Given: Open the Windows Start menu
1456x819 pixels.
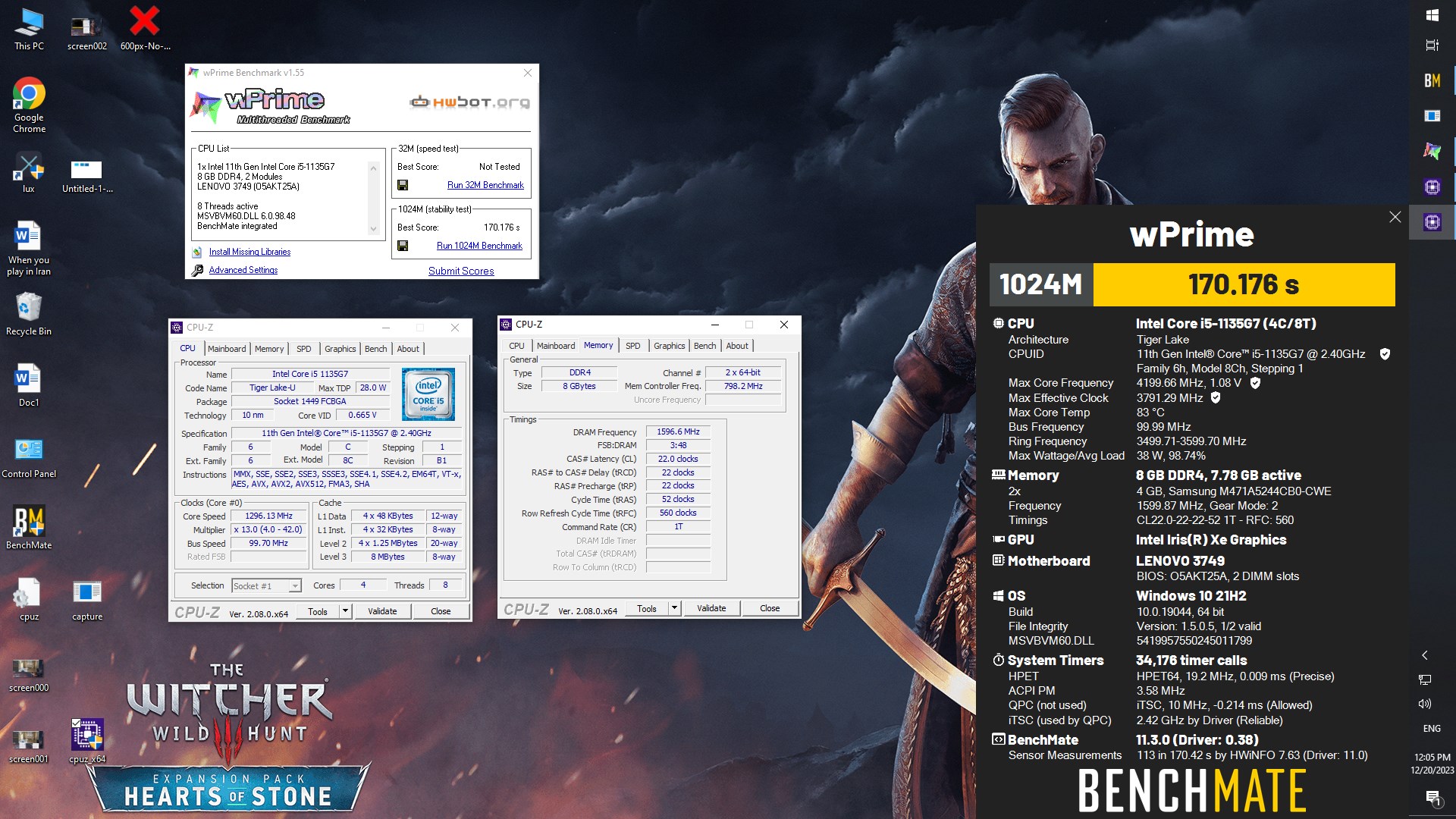Looking at the screenshot, I should (x=1432, y=15).
